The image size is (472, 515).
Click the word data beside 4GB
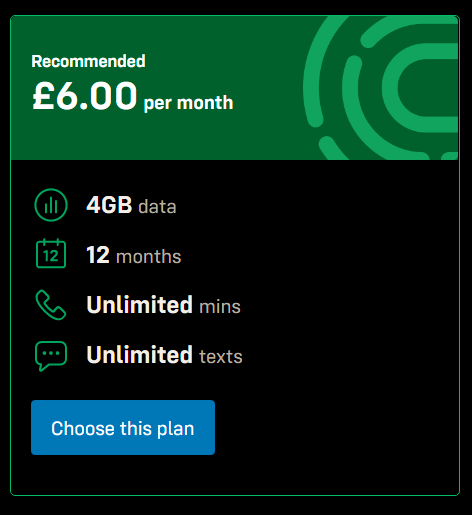(157, 207)
